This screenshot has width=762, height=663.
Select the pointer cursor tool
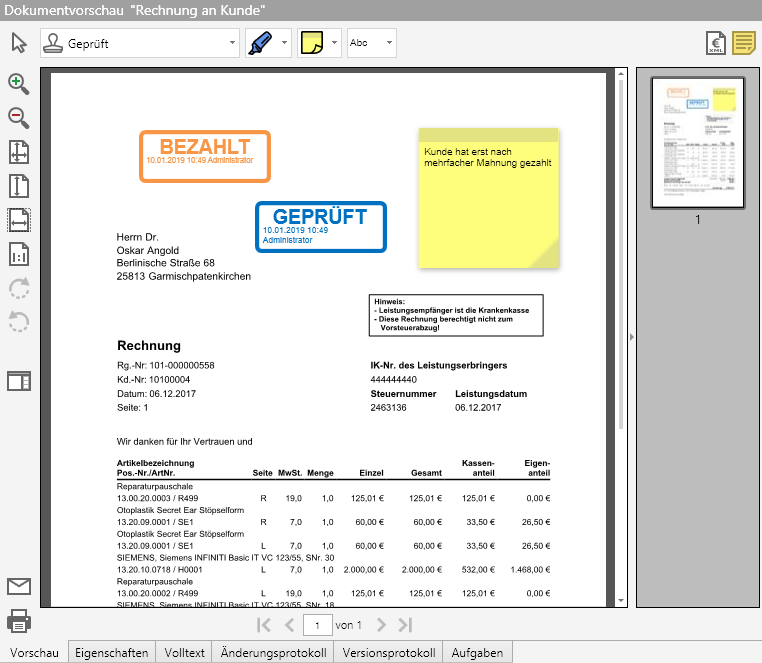pyautogui.click(x=18, y=43)
